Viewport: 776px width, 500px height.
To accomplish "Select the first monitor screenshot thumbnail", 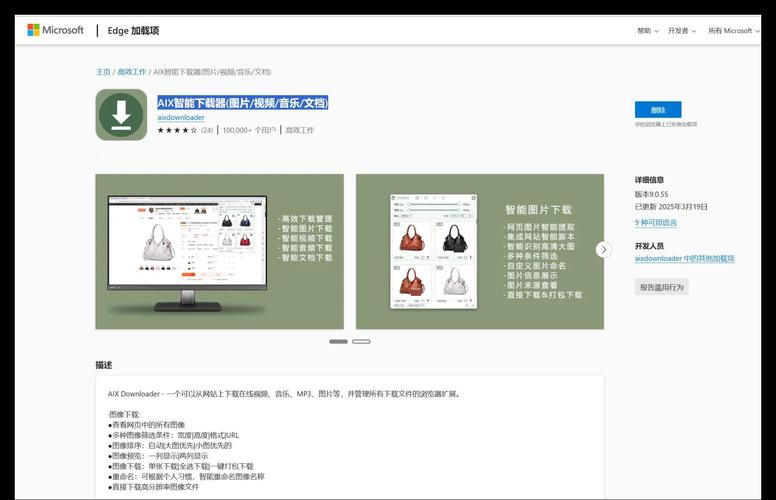I will tap(219, 251).
